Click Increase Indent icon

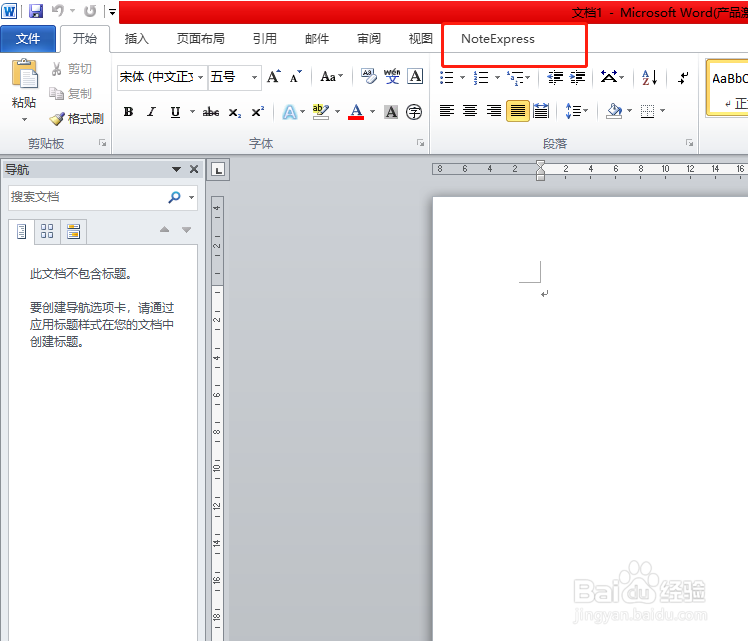click(x=577, y=77)
